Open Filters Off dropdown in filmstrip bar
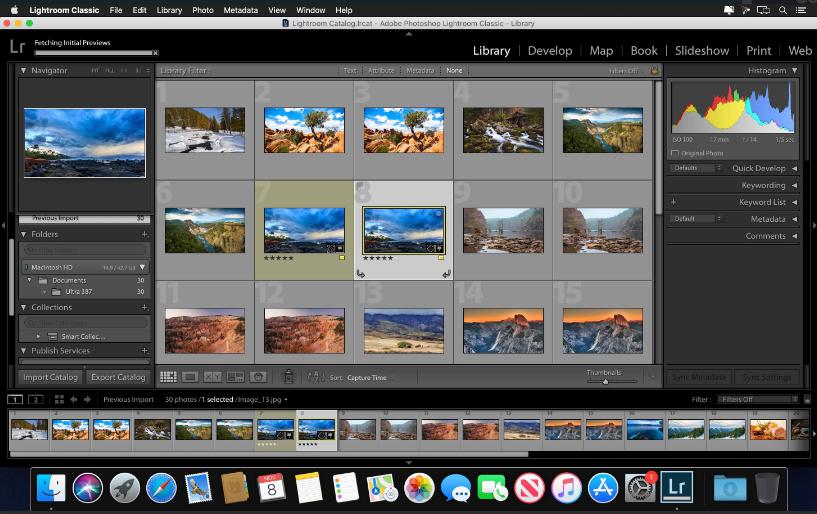This screenshot has height=514, width=817. [758, 399]
